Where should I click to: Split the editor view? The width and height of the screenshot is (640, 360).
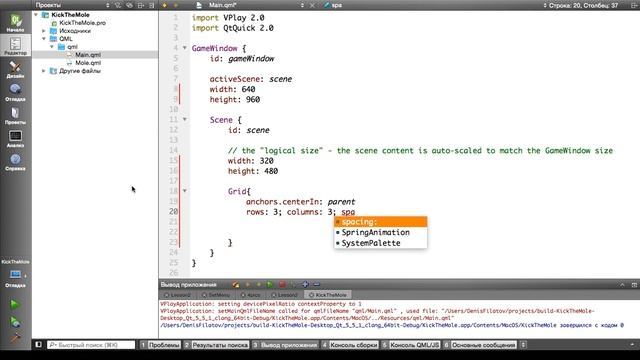[x=634, y=5]
